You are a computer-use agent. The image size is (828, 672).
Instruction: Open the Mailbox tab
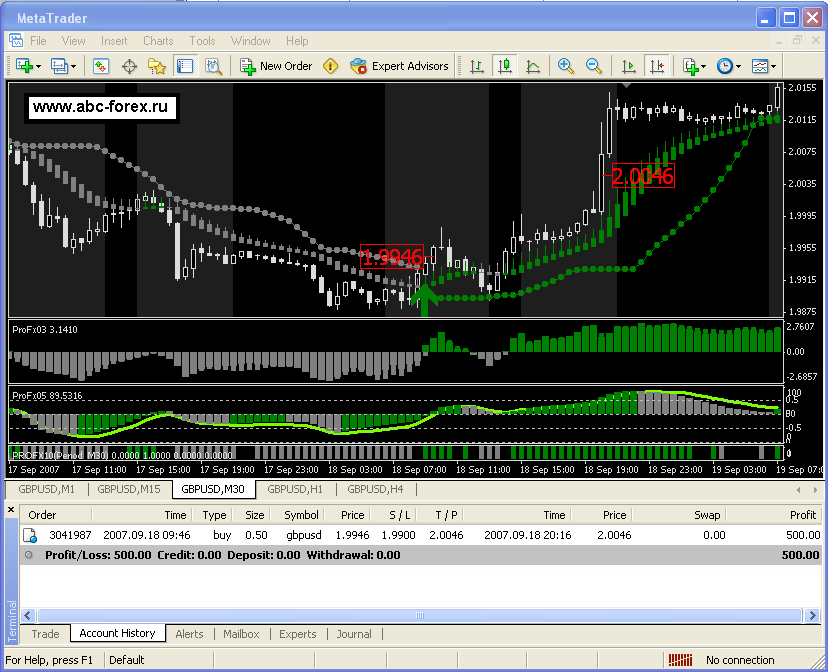[241, 633]
